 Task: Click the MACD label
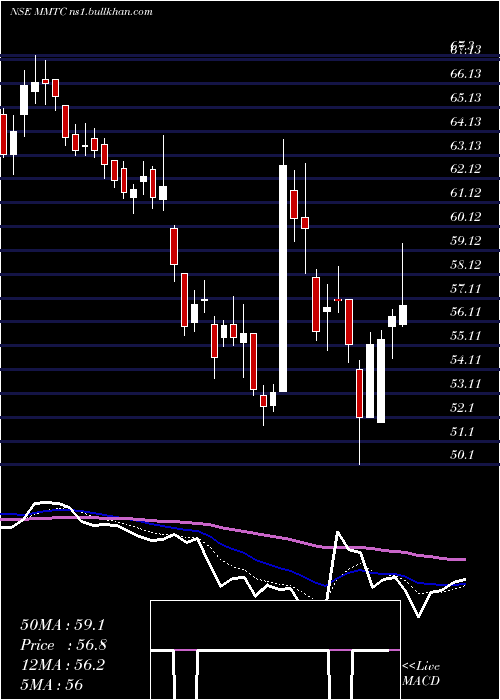(x=421, y=681)
